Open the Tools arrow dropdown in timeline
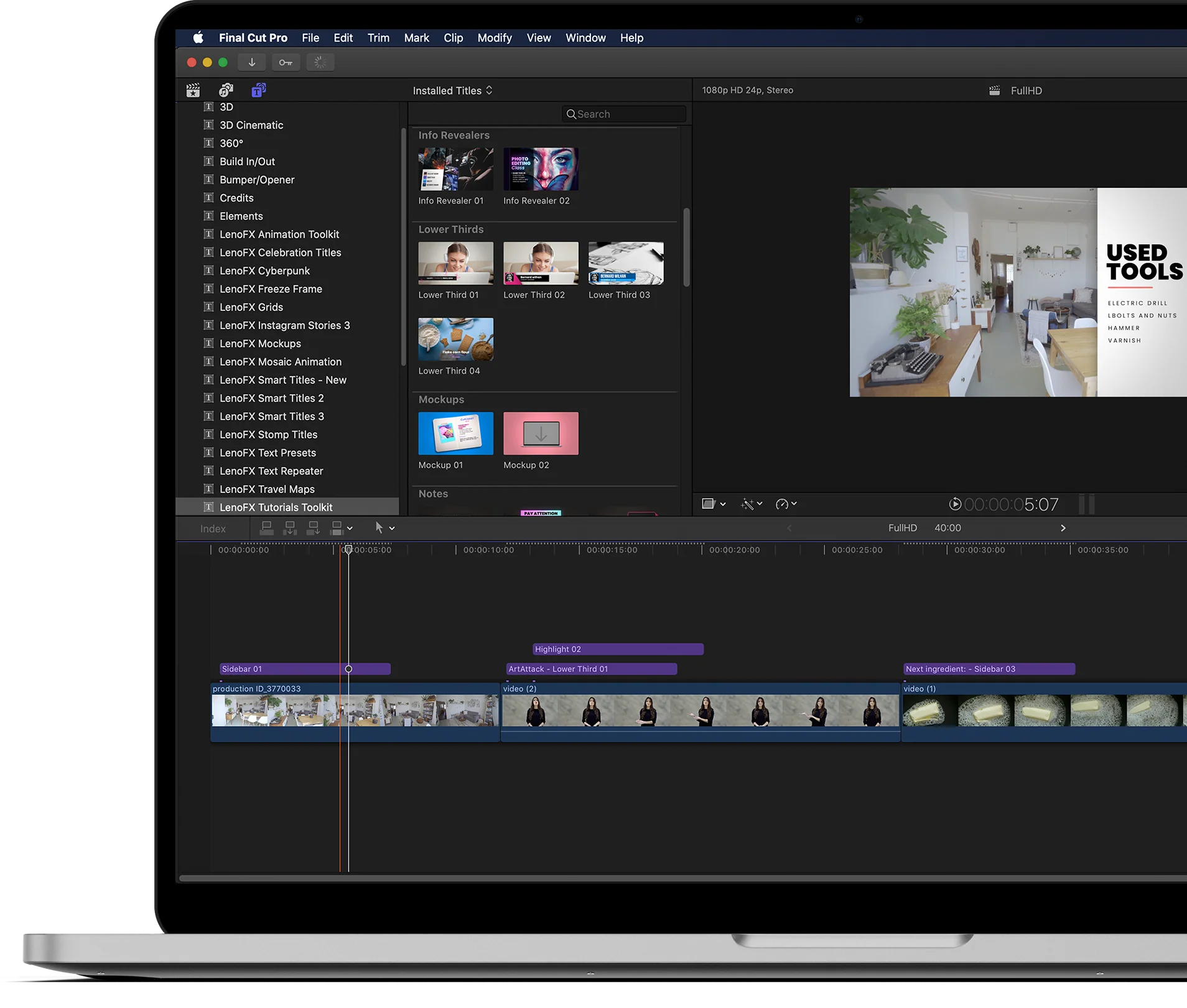The height and width of the screenshot is (1008, 1187). [x=392, y=527]
